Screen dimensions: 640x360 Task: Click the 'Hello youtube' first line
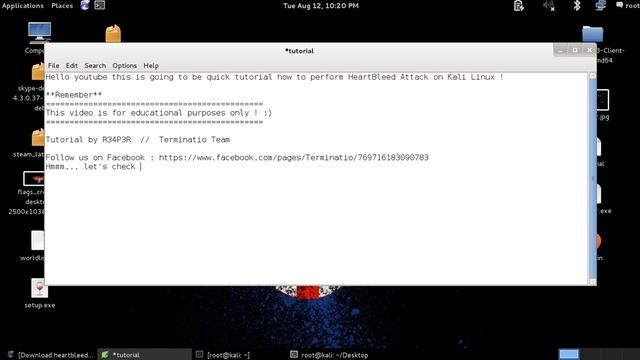(x=274, y=77)
